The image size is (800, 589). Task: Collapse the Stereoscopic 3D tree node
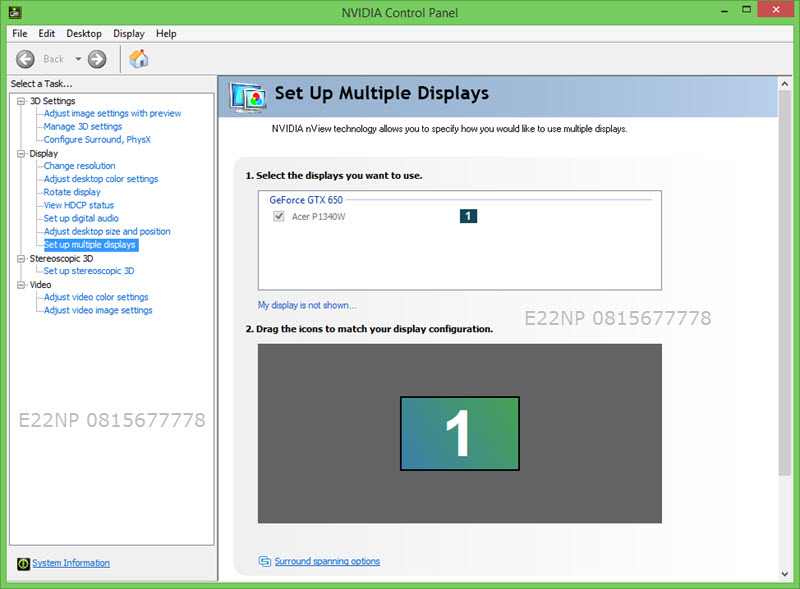click(21, 259)
